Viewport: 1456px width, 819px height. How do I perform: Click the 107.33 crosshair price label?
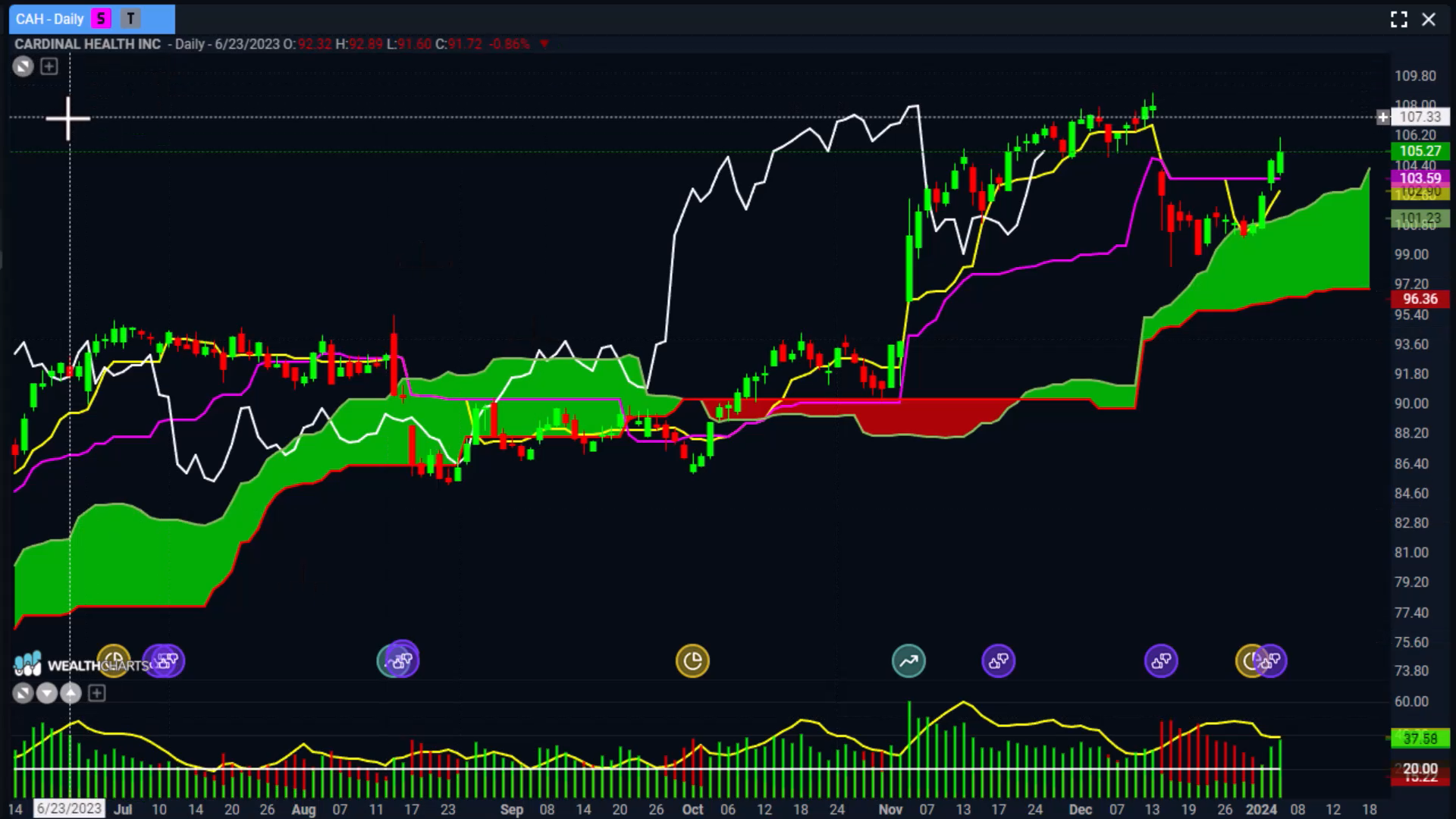tap(1420, 117)
